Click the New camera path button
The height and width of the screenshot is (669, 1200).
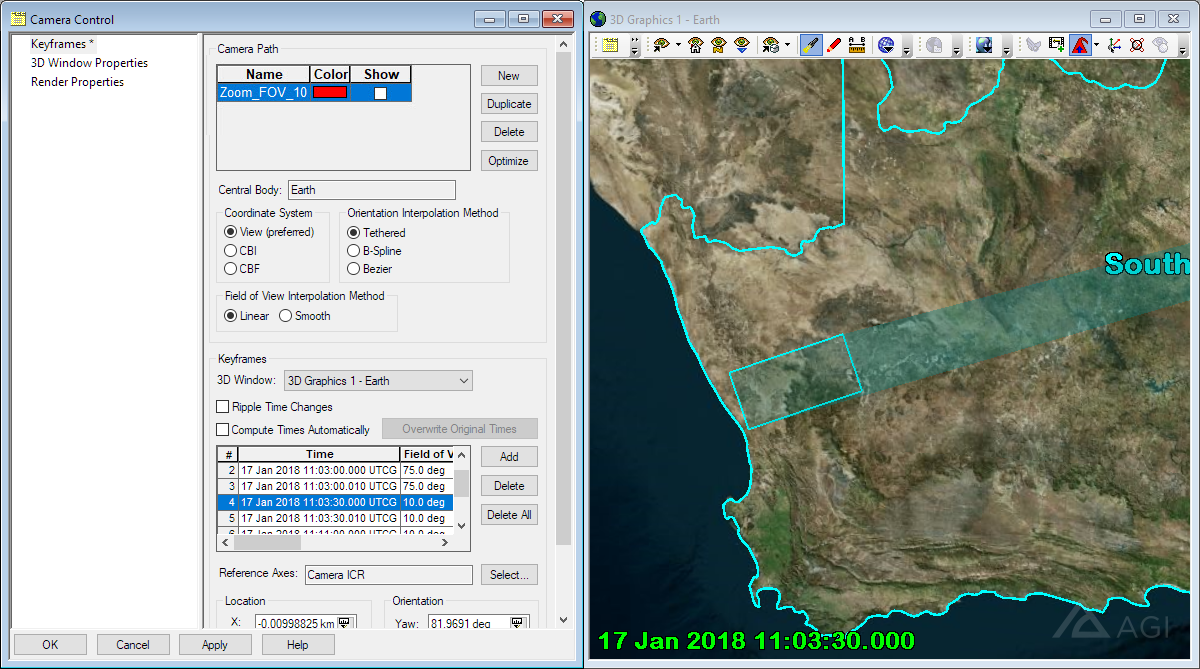pyautogui.click(x=509, y=76)
